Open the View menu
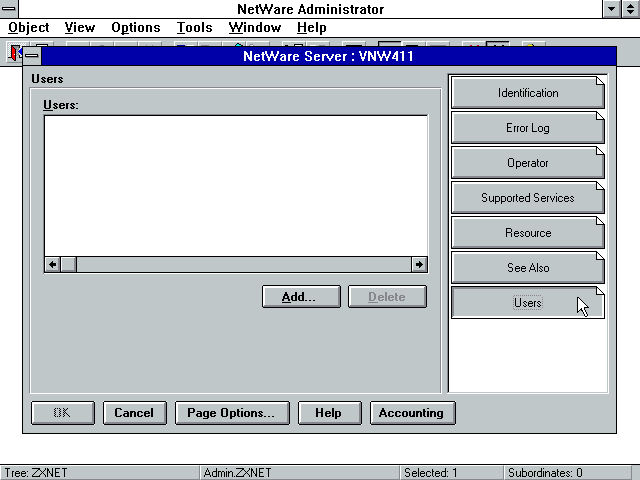The width and height of the screenshot is (640, 480). pyautogui.click(x=80, y=28)
